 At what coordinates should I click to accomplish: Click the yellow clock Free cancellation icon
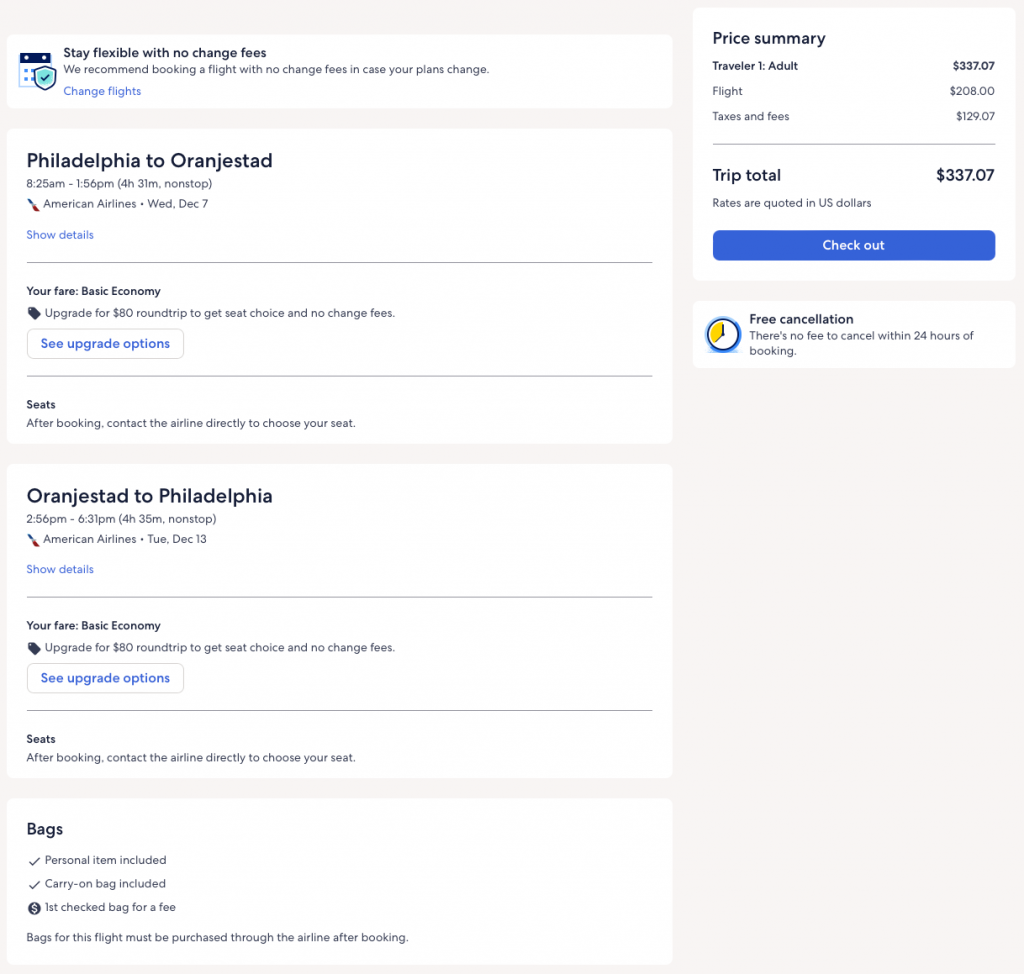(723, 335)
